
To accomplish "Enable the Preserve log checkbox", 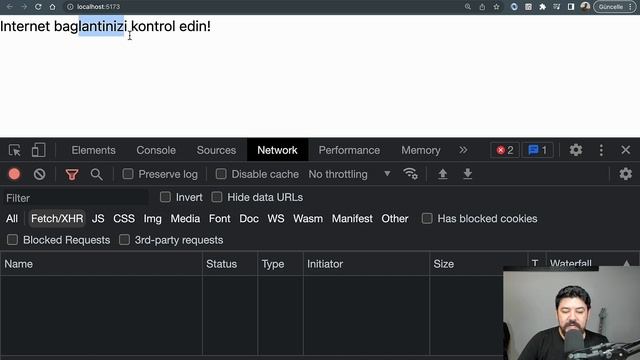I will tap(128, 174).
